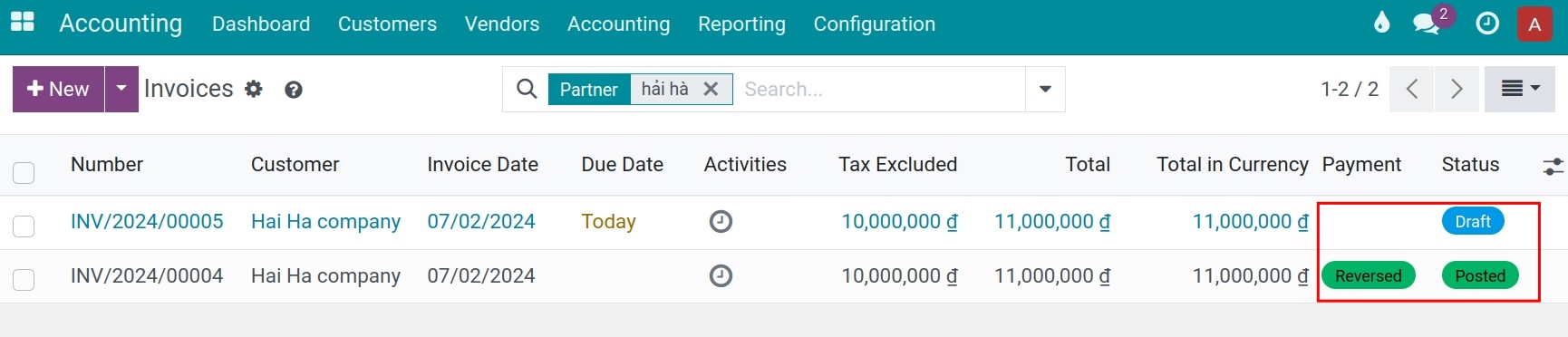Toggle the search options dropdown arrow

click(1045, 89)
